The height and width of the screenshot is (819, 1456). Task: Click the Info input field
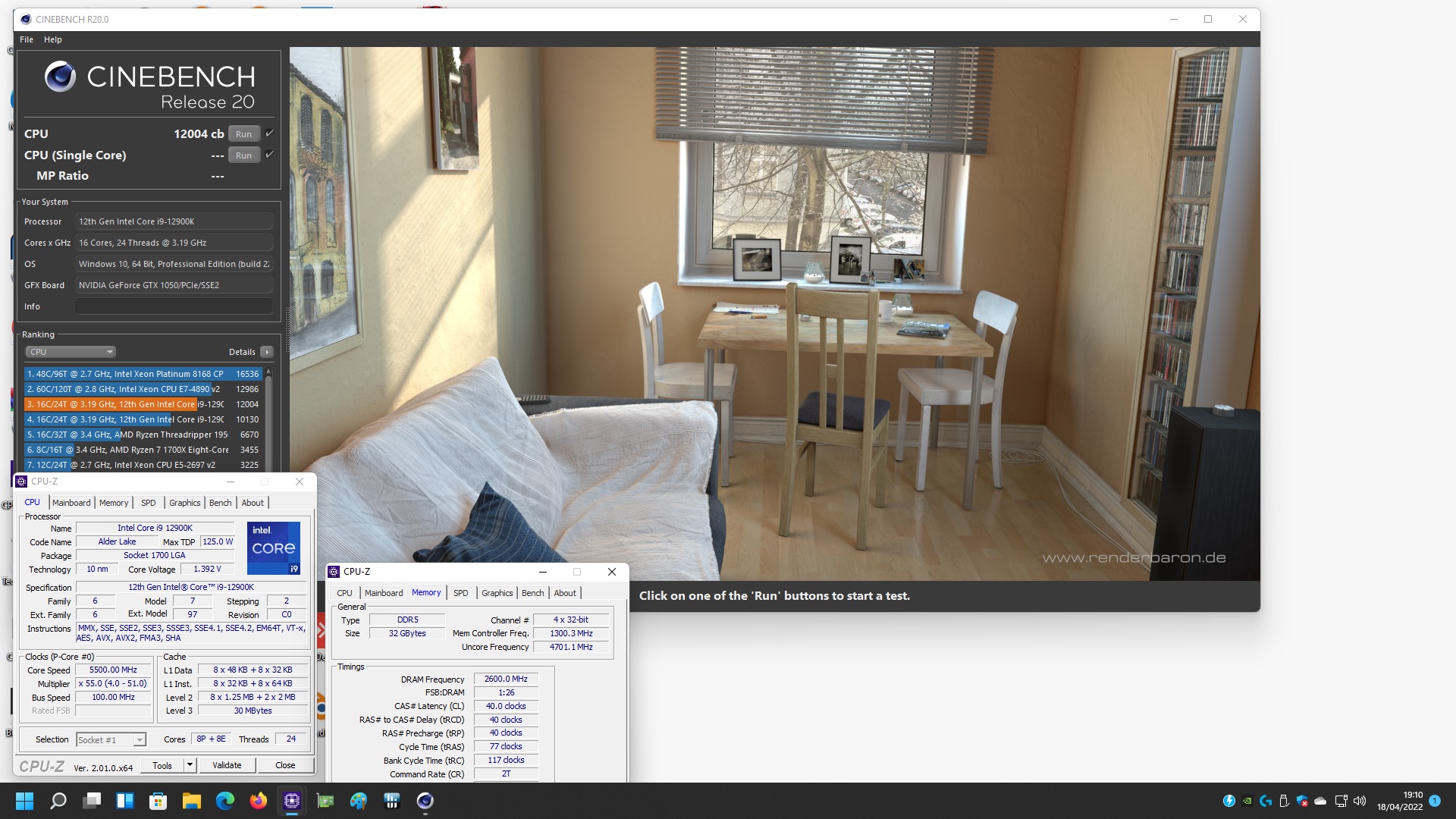coord(174,306)
